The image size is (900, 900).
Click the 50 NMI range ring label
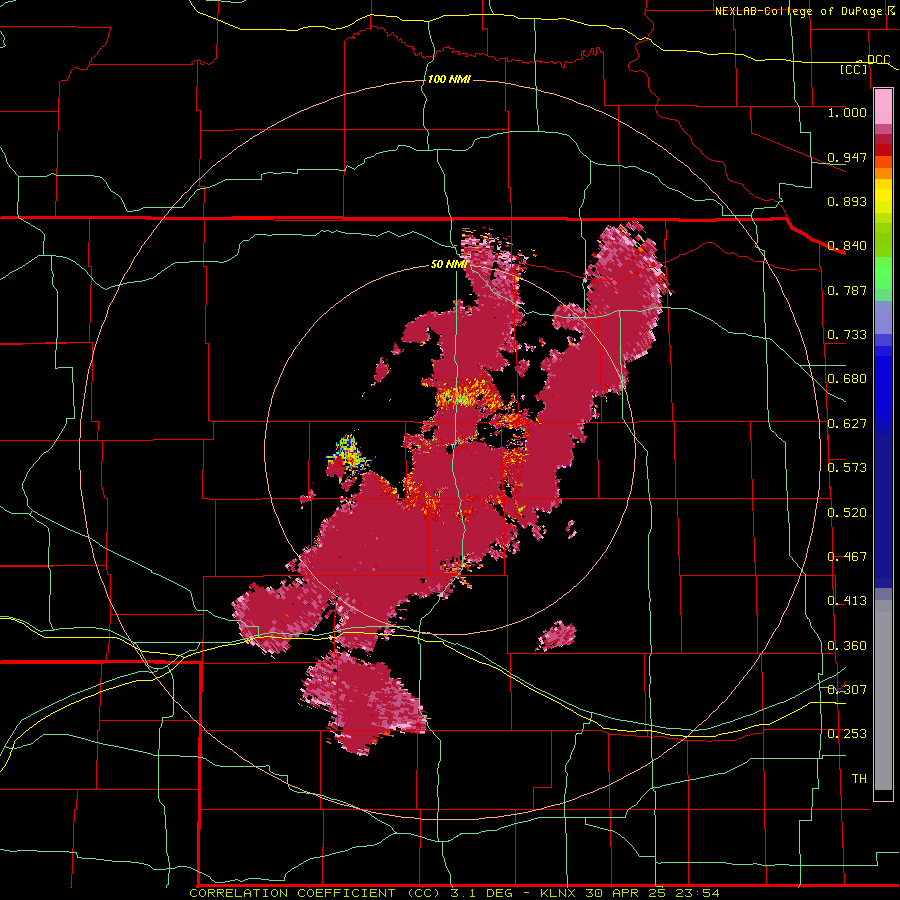pos(449,264)
